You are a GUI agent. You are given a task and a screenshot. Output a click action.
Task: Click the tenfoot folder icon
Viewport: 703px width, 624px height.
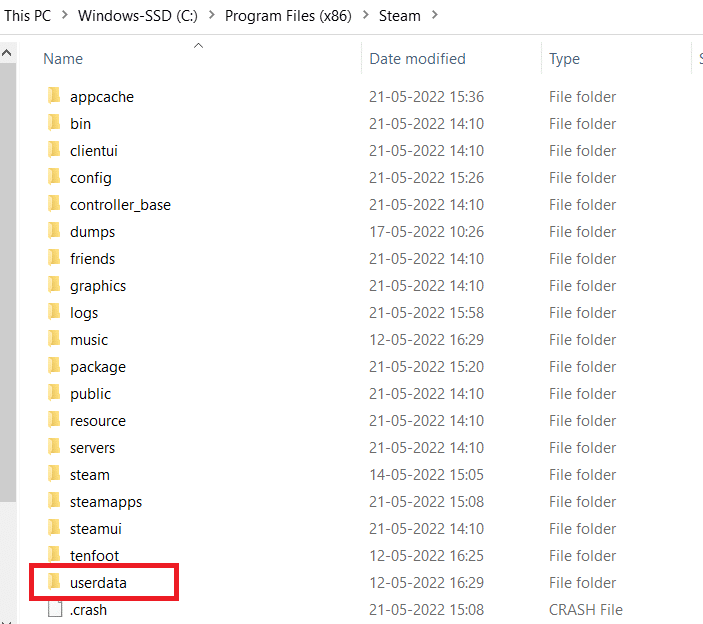tap(54, 555)
